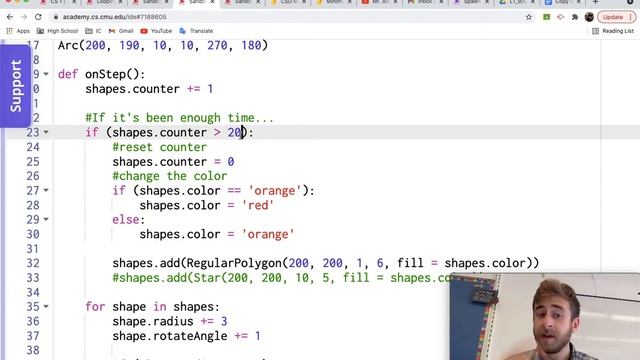Collapse the line 35 for-loop fold arrow
640x360 pixels.
(46, 307)
